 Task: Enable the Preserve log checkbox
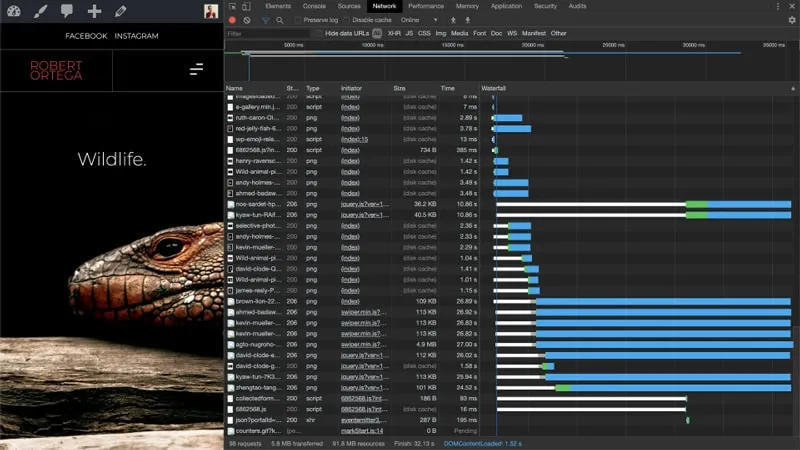point(298,19)
